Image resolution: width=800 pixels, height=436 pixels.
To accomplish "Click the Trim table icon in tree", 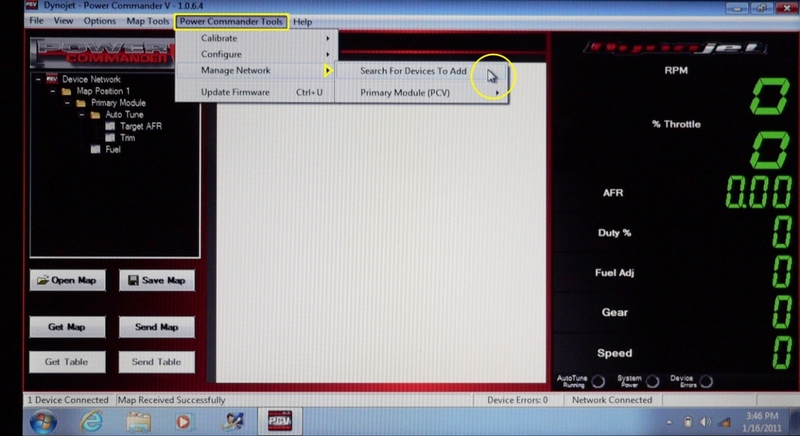I will coord(111,138).
